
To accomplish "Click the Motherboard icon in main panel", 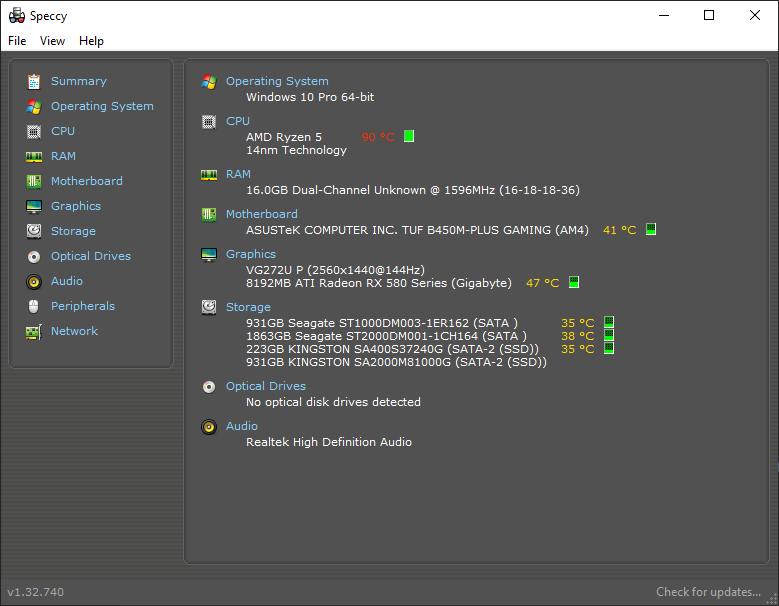I will [209, 215].
